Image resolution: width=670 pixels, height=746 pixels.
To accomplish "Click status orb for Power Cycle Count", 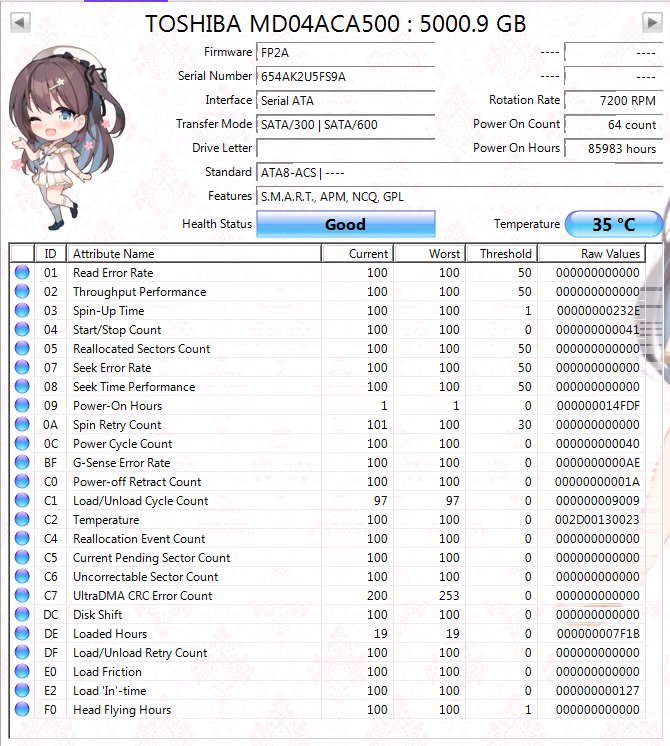I will [x=22, y=443].
